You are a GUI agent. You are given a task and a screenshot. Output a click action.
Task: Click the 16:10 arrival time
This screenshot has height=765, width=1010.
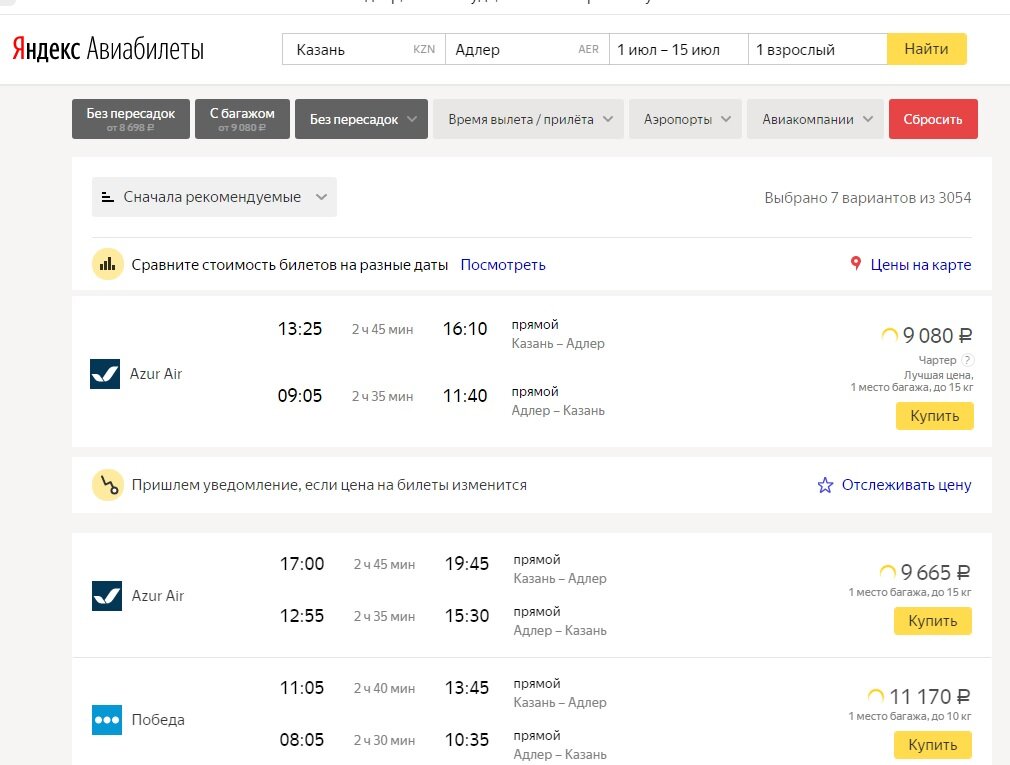pyautogui.click(x=465, y=329)
